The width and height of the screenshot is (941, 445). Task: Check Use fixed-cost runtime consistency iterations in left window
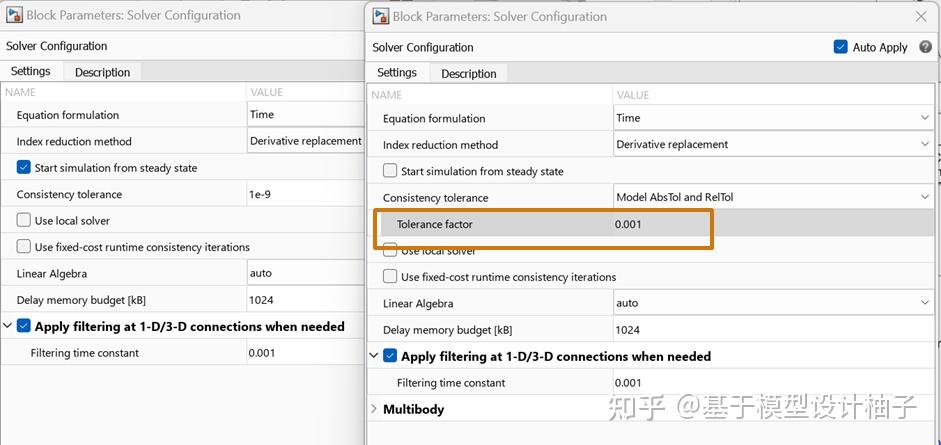point(23,246)
